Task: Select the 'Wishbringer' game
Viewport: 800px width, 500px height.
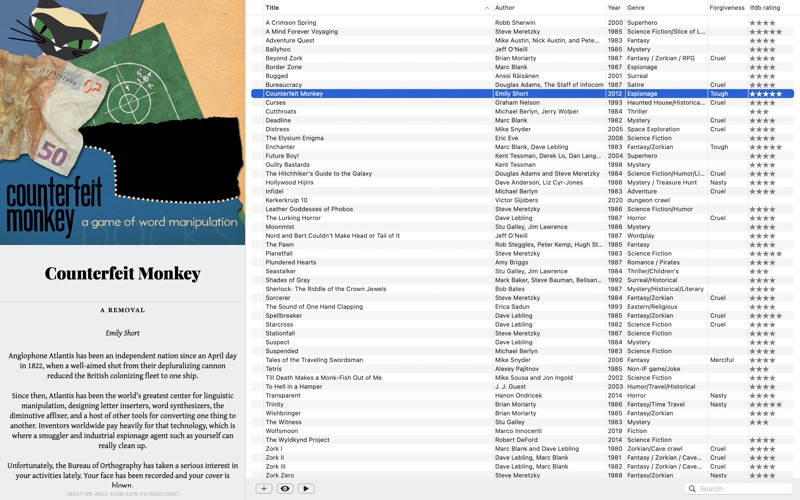Action: point(522,413)
